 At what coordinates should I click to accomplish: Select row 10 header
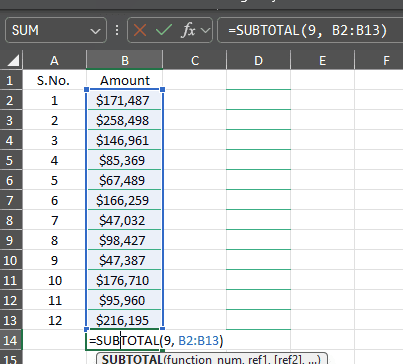pos(10,260)
